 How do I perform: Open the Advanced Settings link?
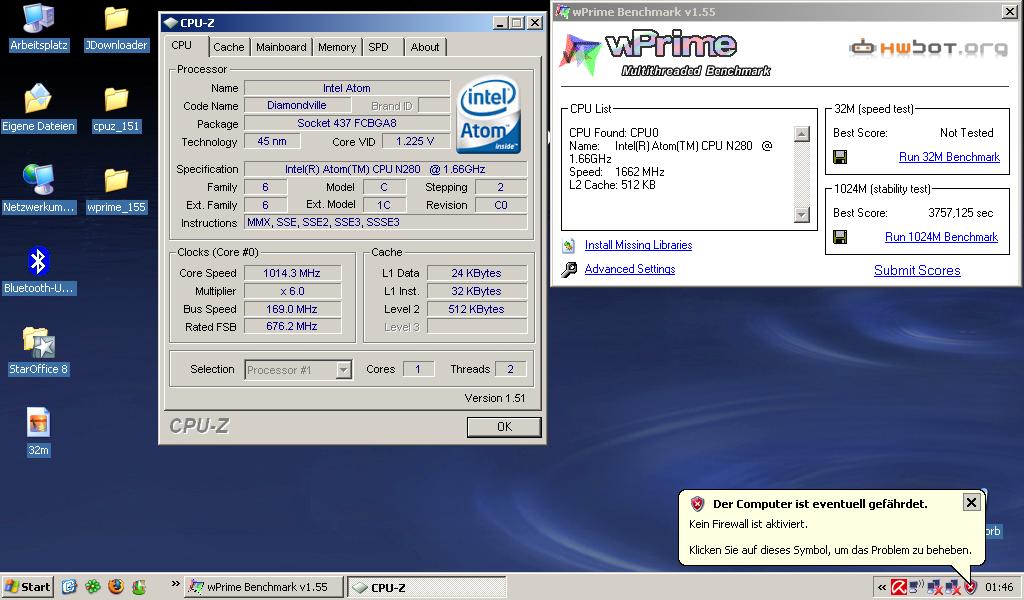tap(630, 269)
